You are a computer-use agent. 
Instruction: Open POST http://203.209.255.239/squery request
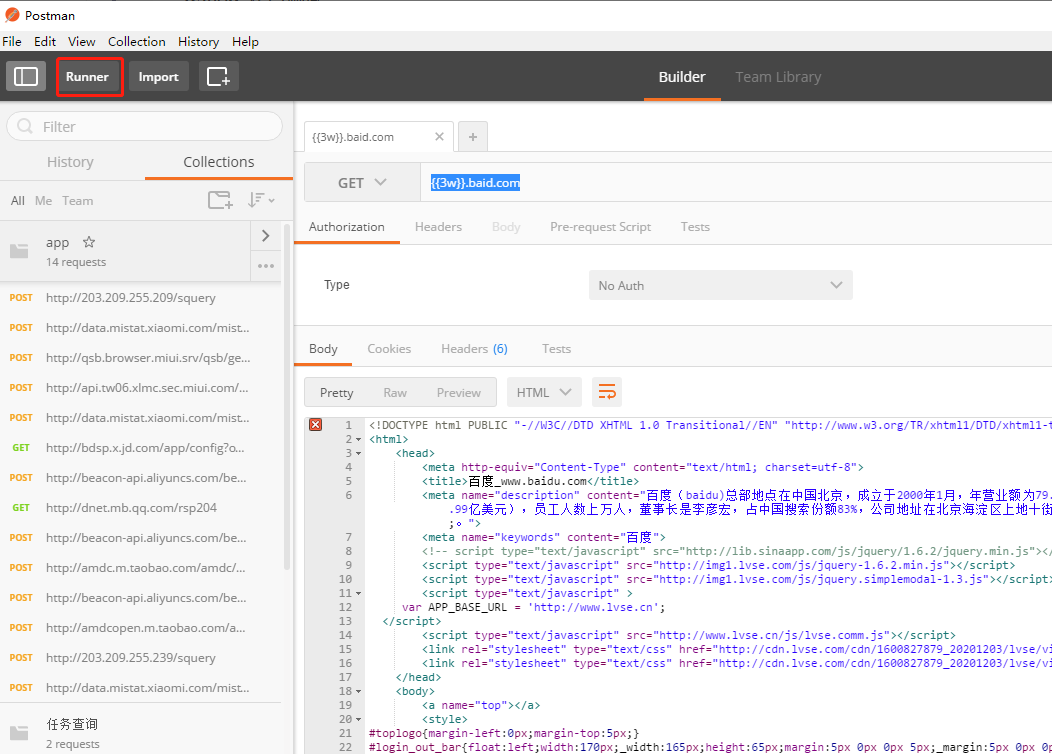tap(141, 657)
